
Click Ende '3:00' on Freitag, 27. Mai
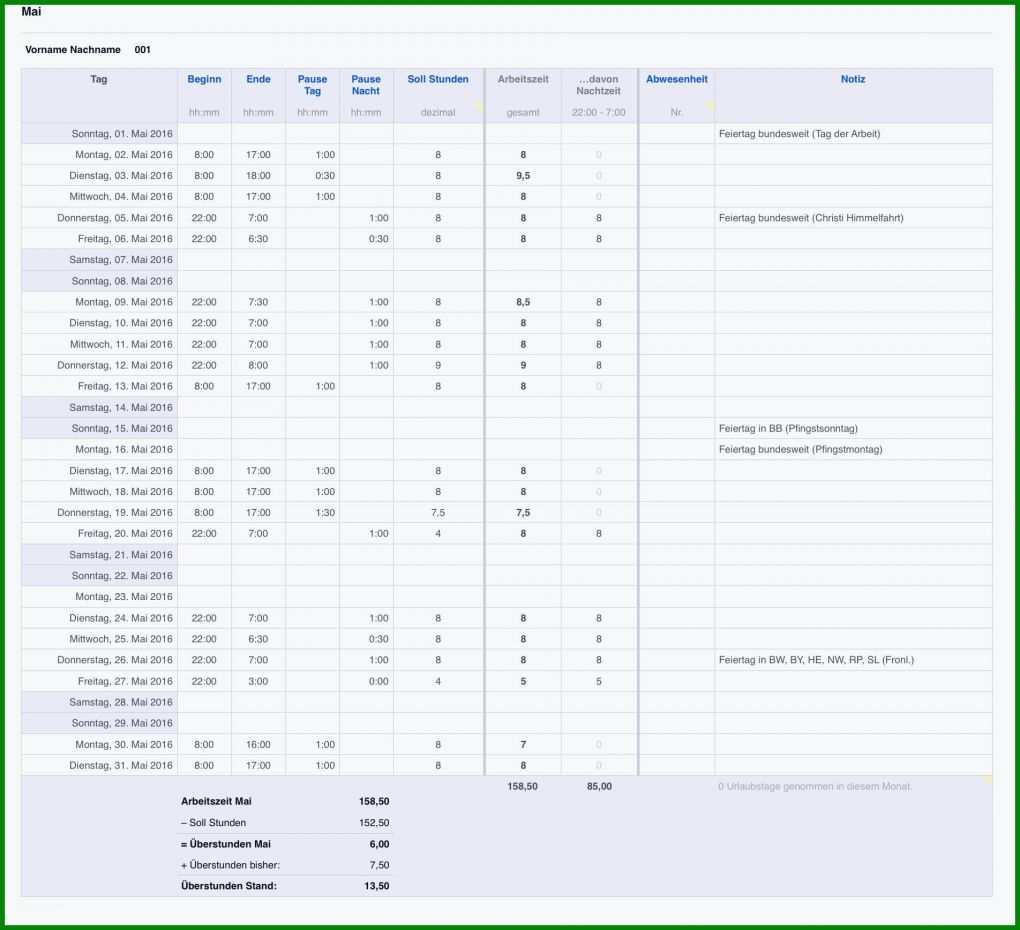258,681
